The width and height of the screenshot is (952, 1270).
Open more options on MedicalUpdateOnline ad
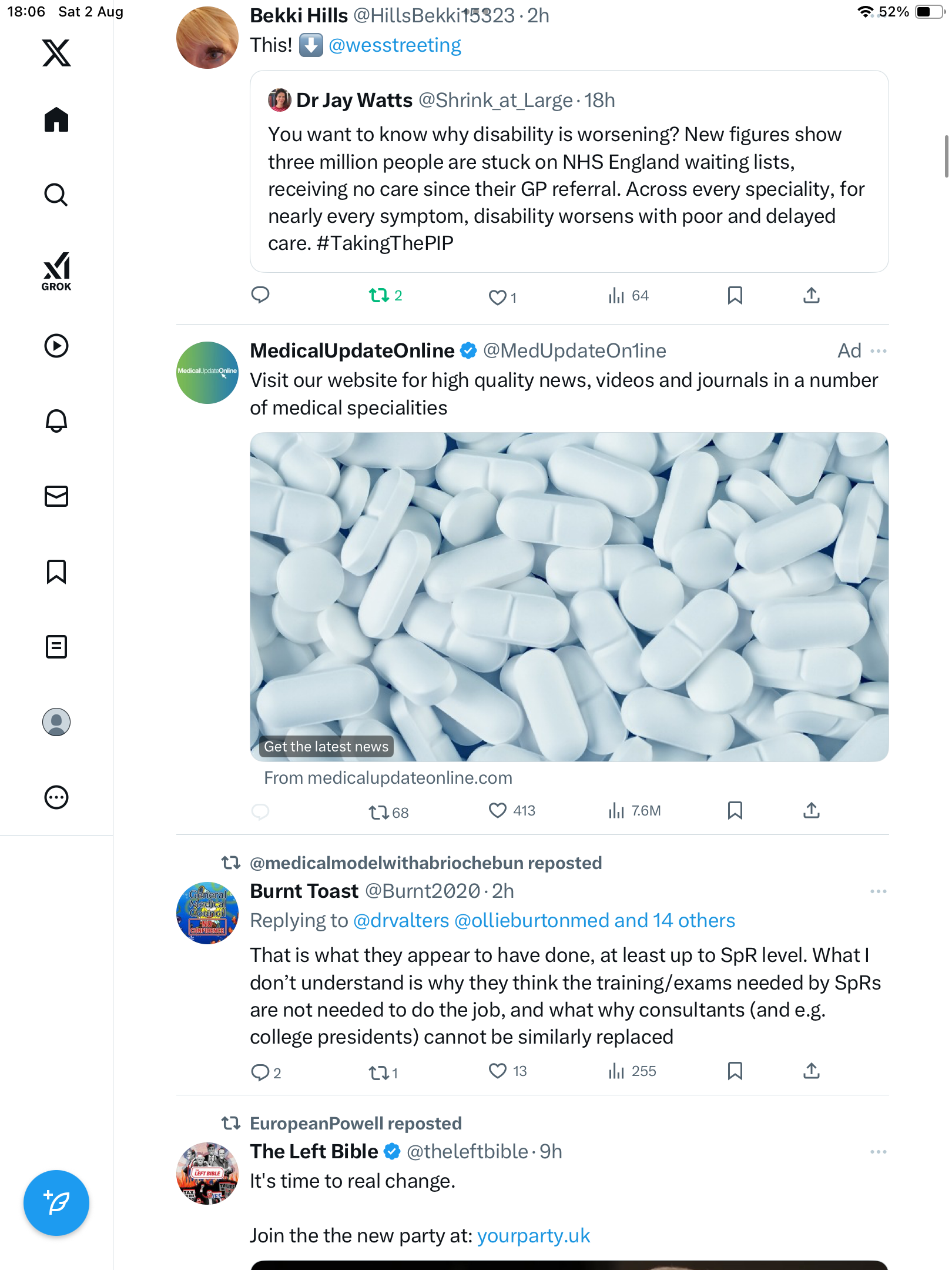pos(878,351)
